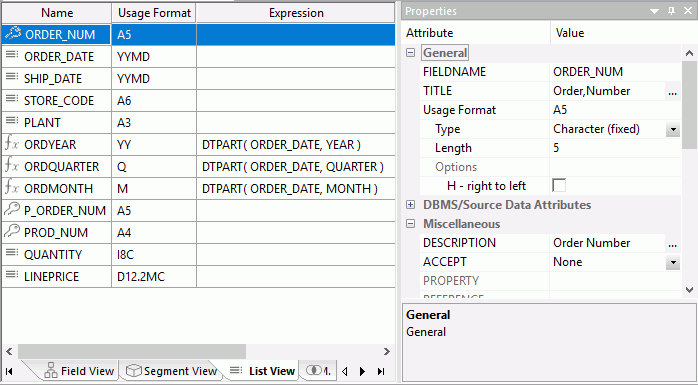Click the Length value field showing 5
Screen dimensions: 698x385
[615, 148]
